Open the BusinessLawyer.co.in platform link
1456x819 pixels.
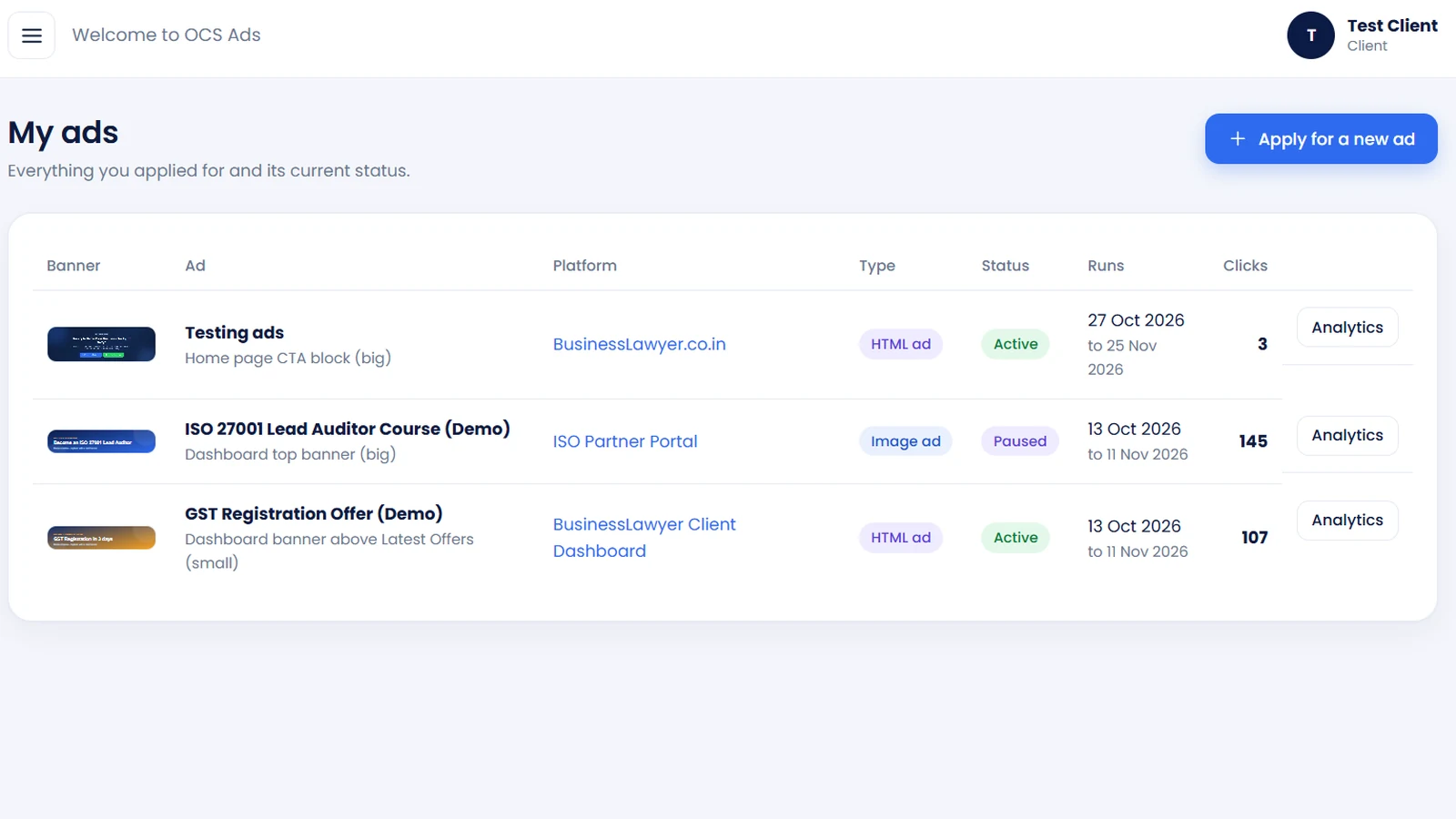[x=639, y=344]
